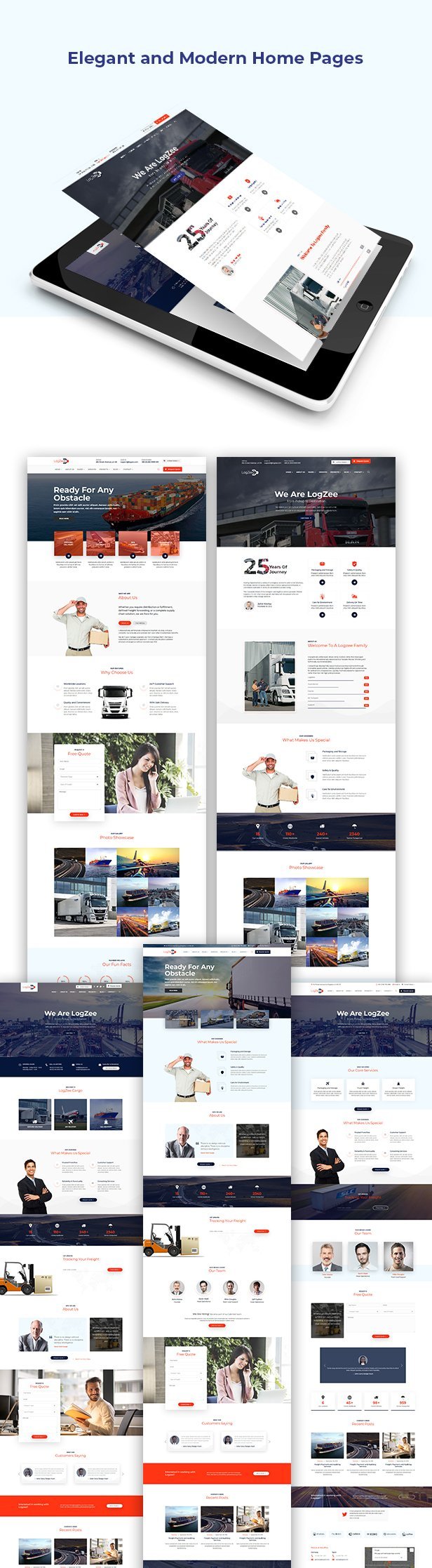
Task: Click the location pin counter icon in dark stats bar
Action: (257, 827)
